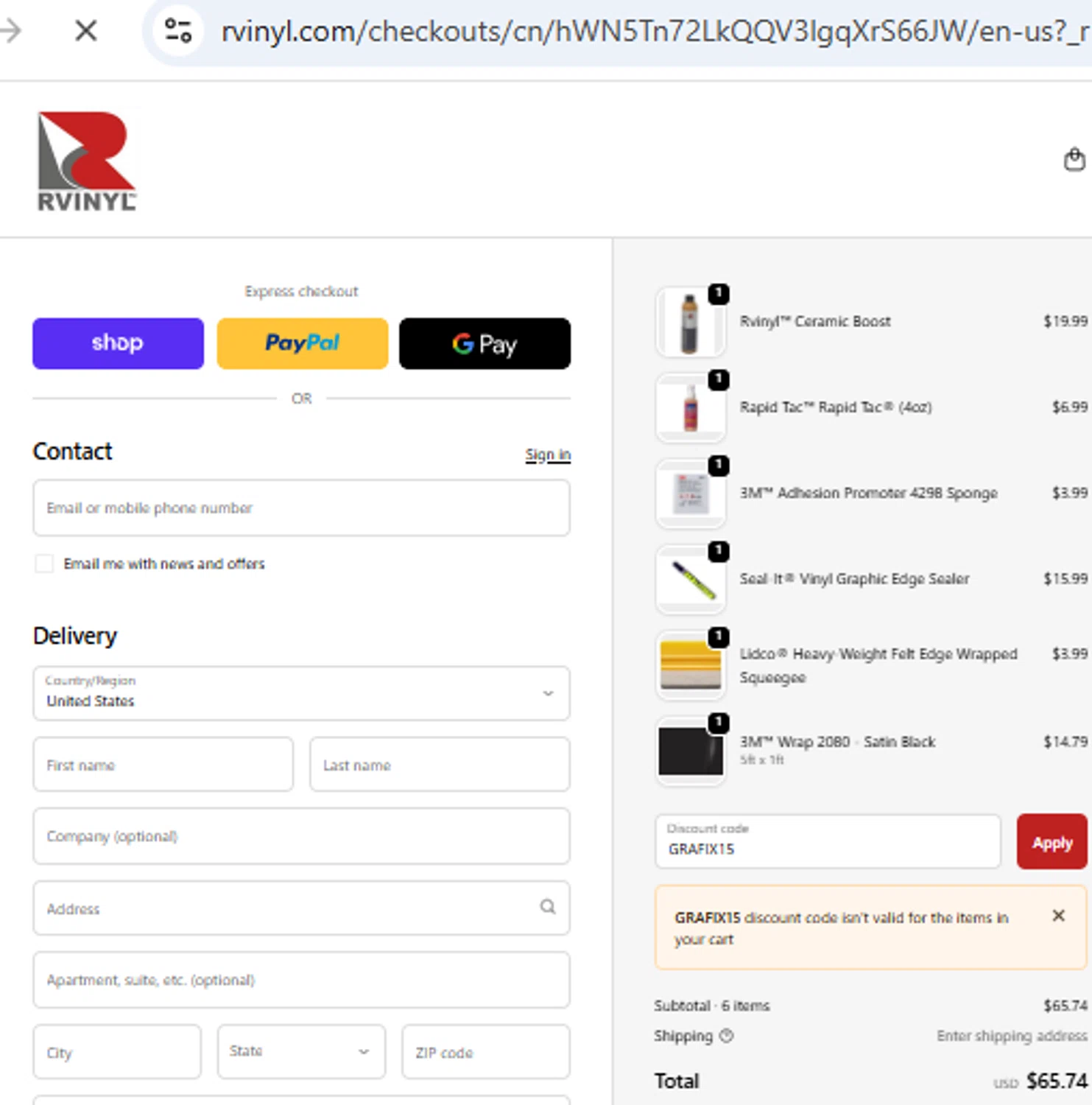Click the Rvinyl logo
The width and height of the screenshot is (1092, 1105).
point(87,161)
